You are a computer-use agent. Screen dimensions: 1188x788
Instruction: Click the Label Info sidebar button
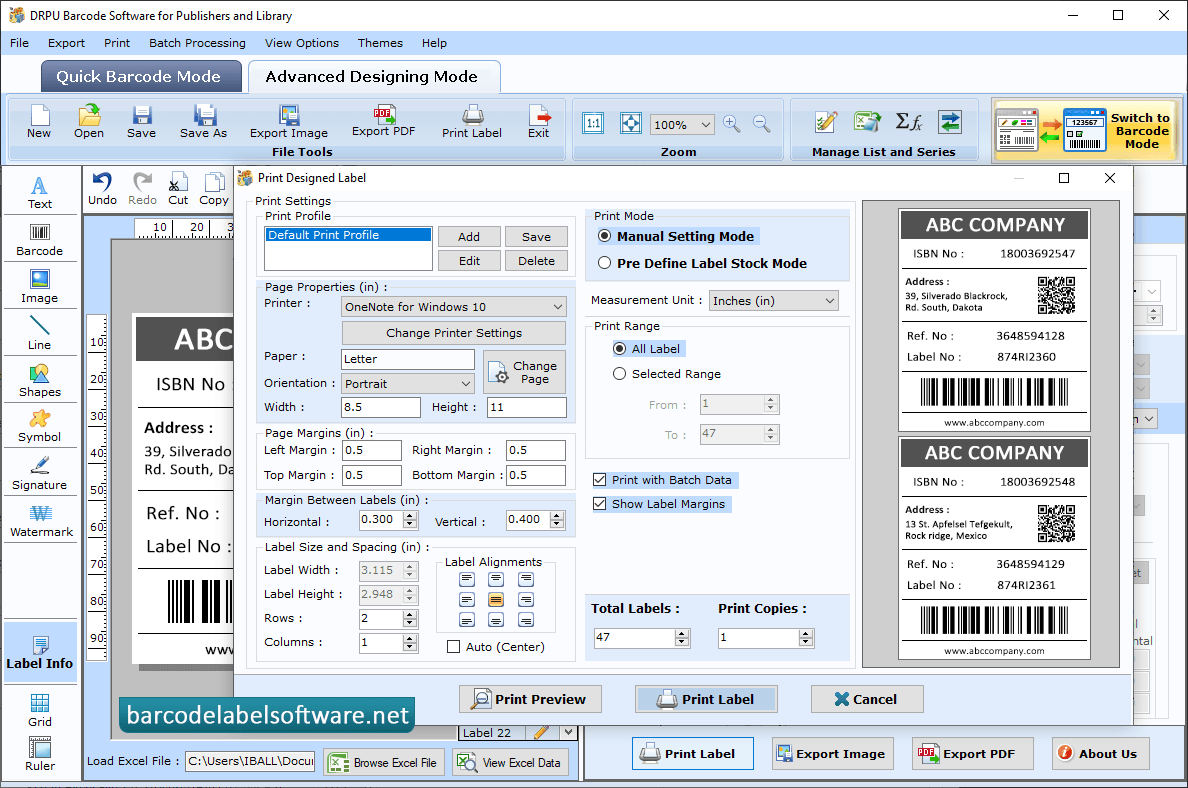click(x=39, y=653)
